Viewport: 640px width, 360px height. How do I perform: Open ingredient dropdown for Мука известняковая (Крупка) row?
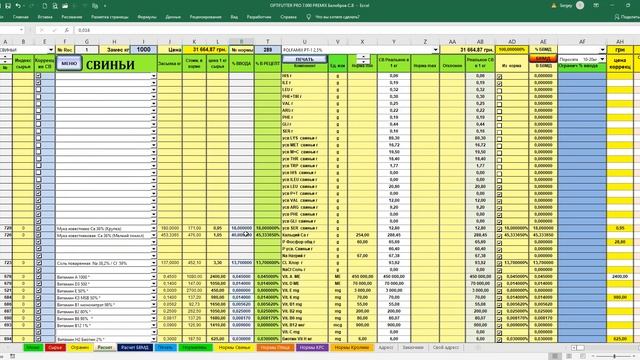tap(153, 229)
